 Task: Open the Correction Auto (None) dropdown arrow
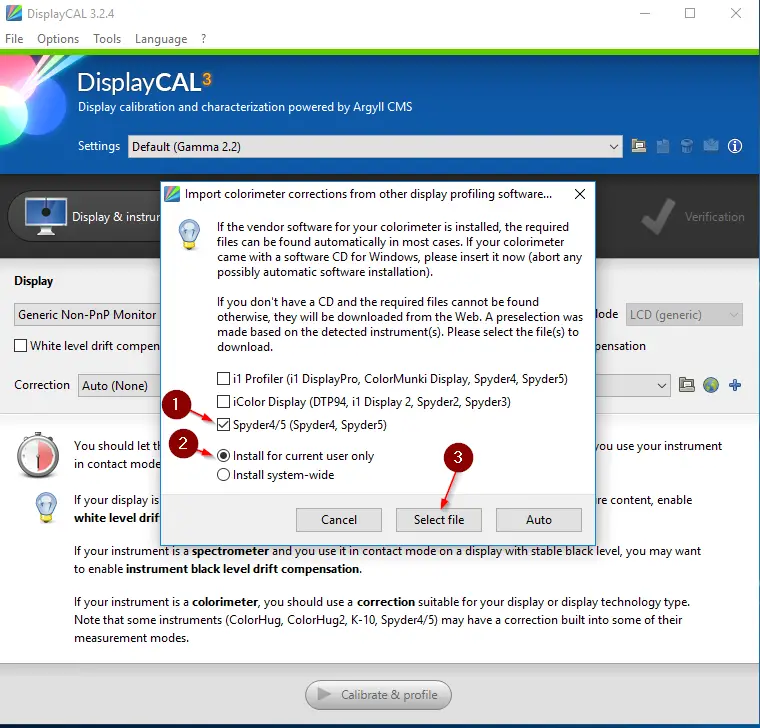coord(662,385)
